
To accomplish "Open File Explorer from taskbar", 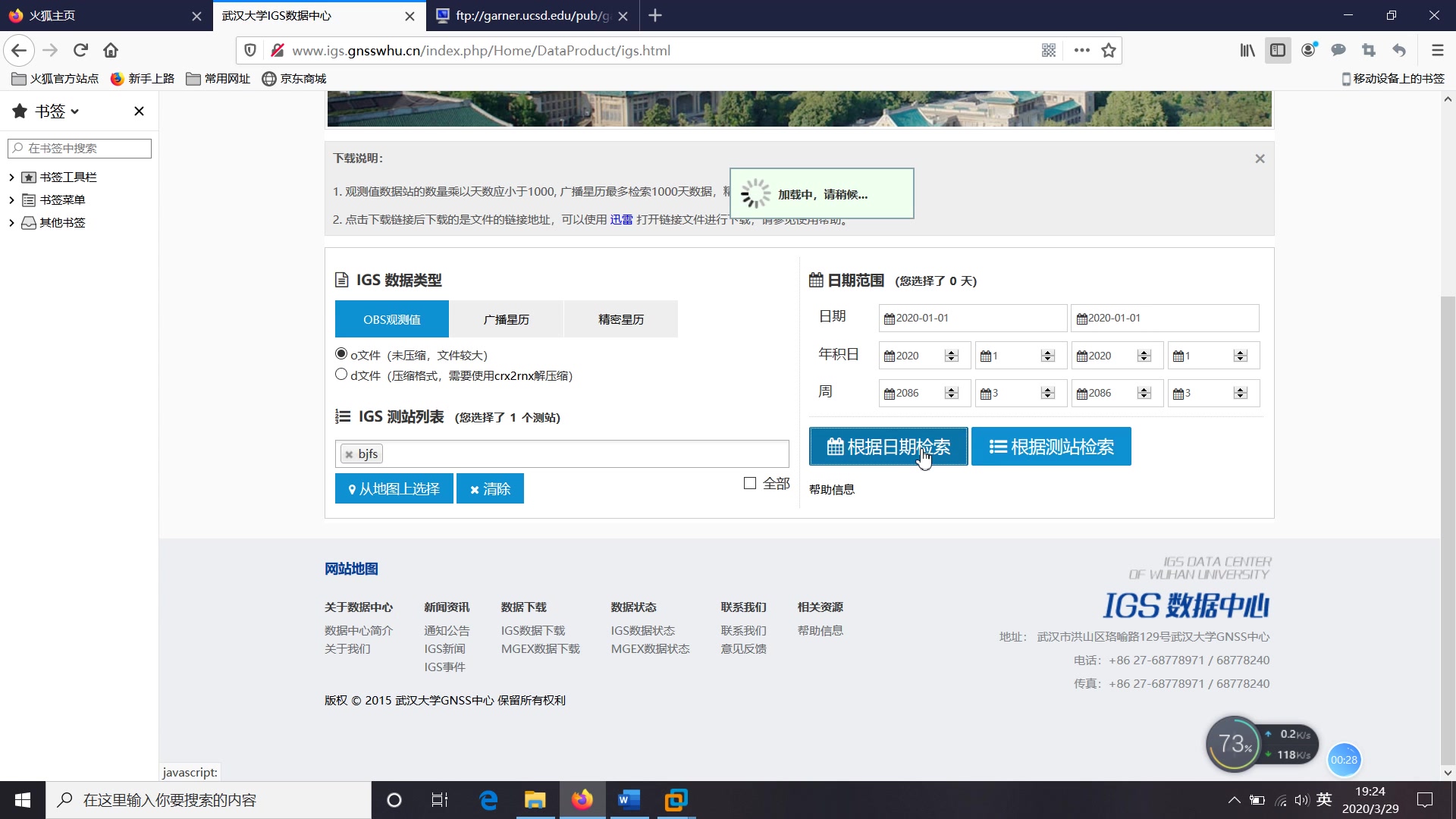I will coord(535,800).
